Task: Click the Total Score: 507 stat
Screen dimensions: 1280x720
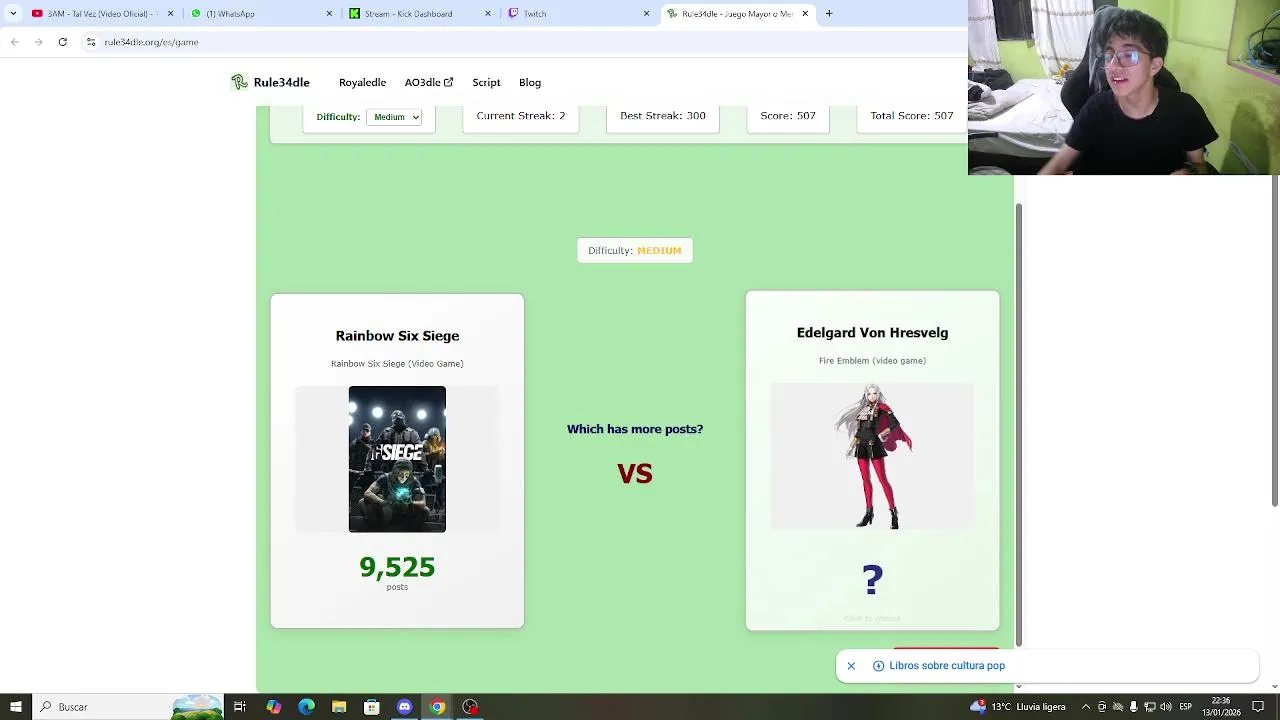Action: (x=912, y=116)
